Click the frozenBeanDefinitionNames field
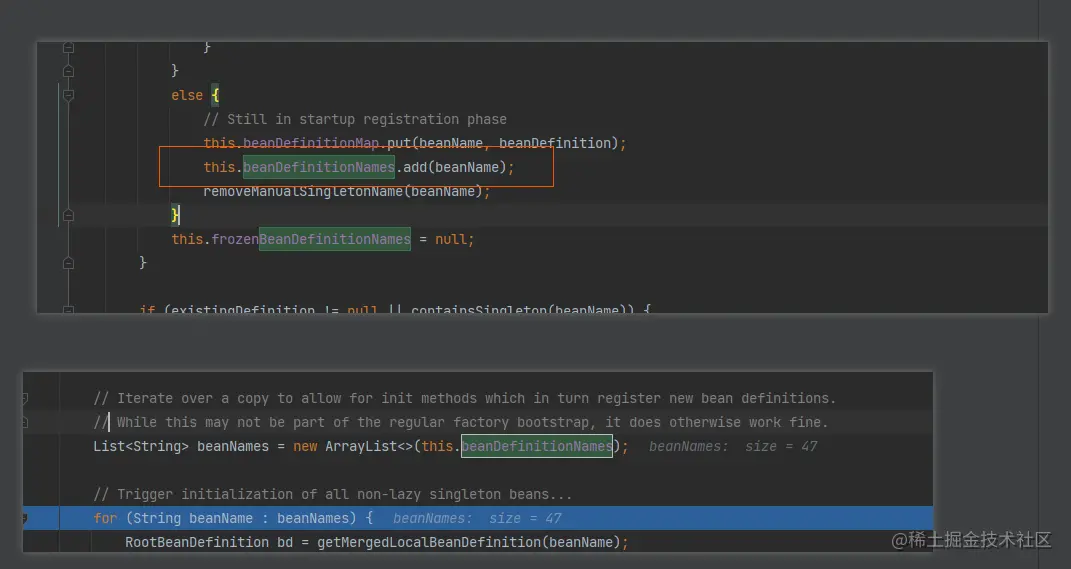The height and width of the screenshot is (569, 1071). [311, 239]
